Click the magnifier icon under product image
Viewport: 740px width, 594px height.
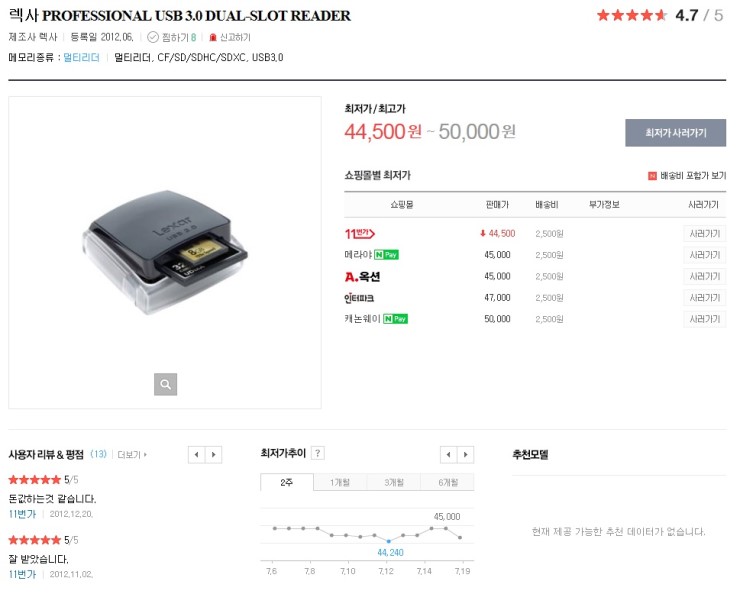(165, 384)
